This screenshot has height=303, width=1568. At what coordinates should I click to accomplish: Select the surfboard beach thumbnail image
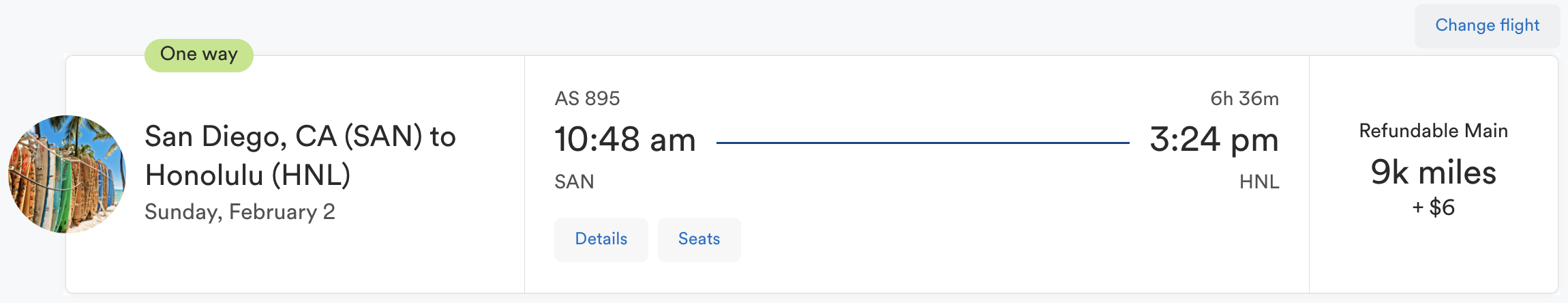(x=67, y=174)
